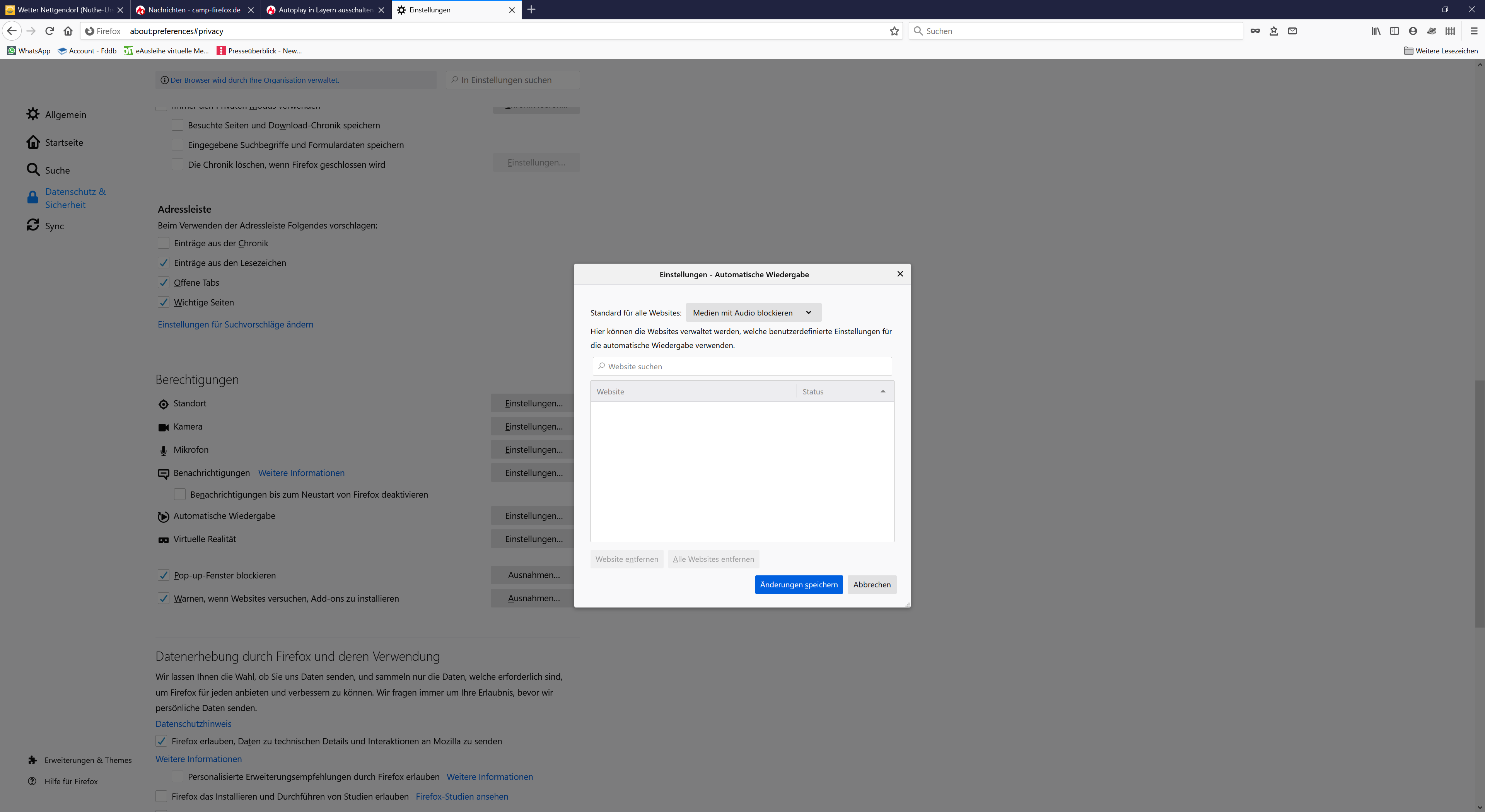Click the 'Website suchen' search field
The height and width of the screenshot is (812, 1485).
click(742, 367)
